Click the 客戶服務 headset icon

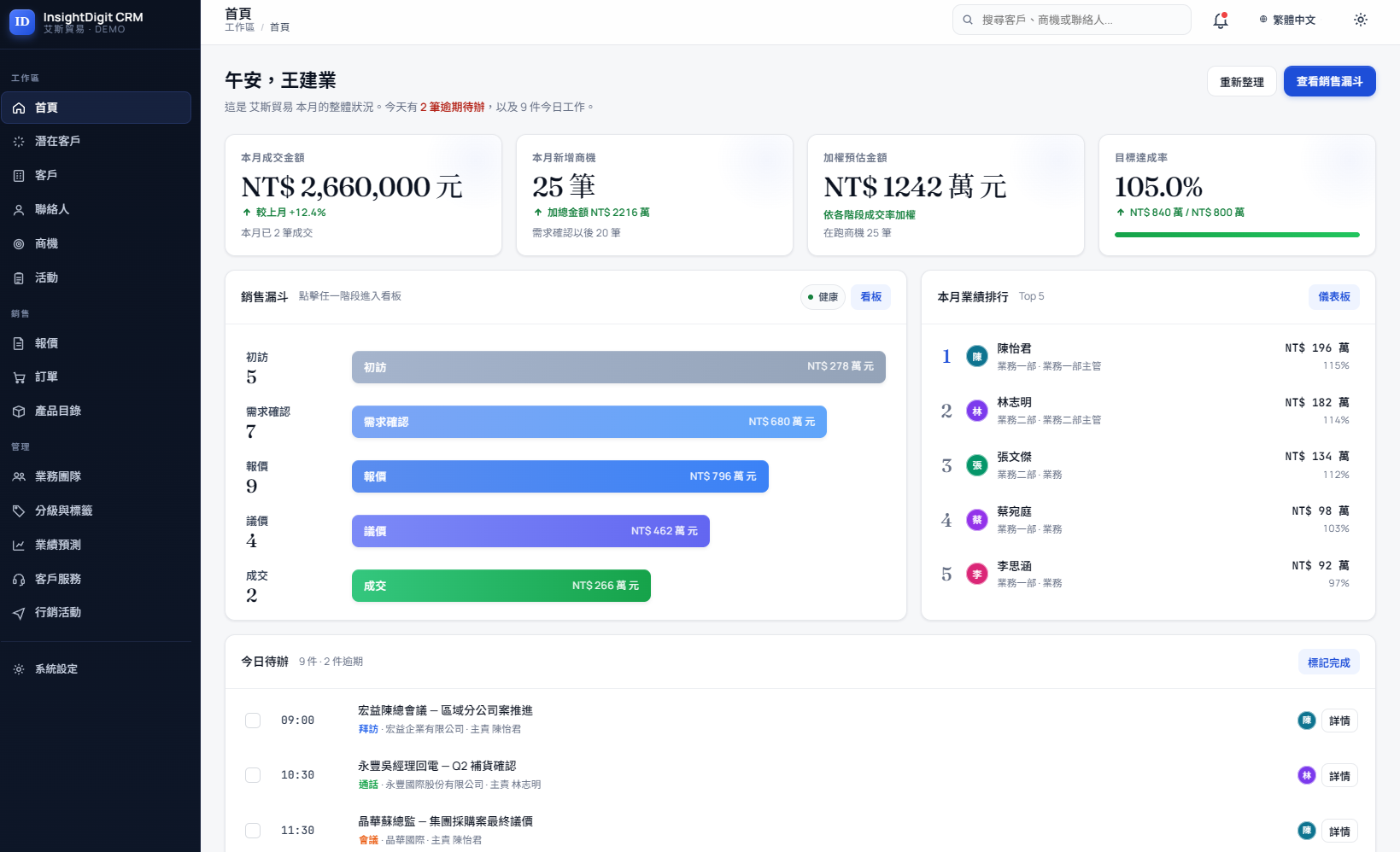pos(19,579)
